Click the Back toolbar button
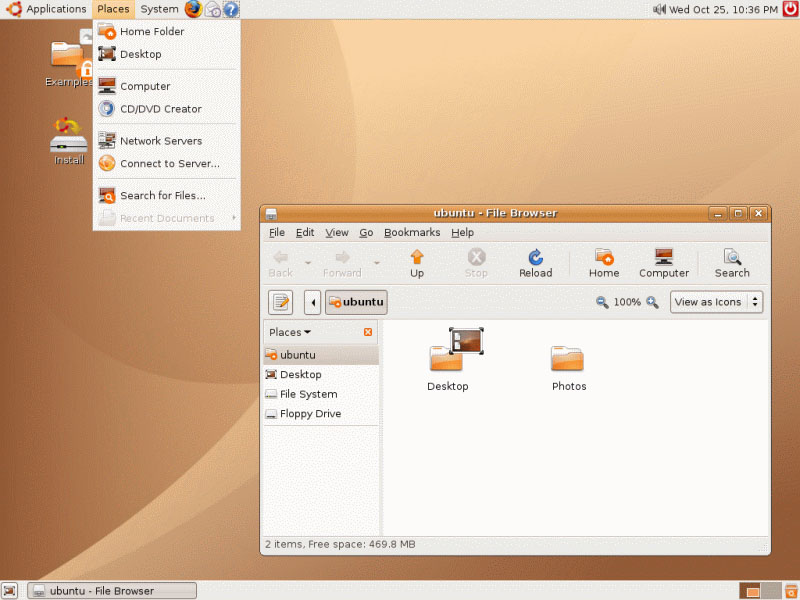Viewport: 800px width, 600px height. [x=281, y=263]
